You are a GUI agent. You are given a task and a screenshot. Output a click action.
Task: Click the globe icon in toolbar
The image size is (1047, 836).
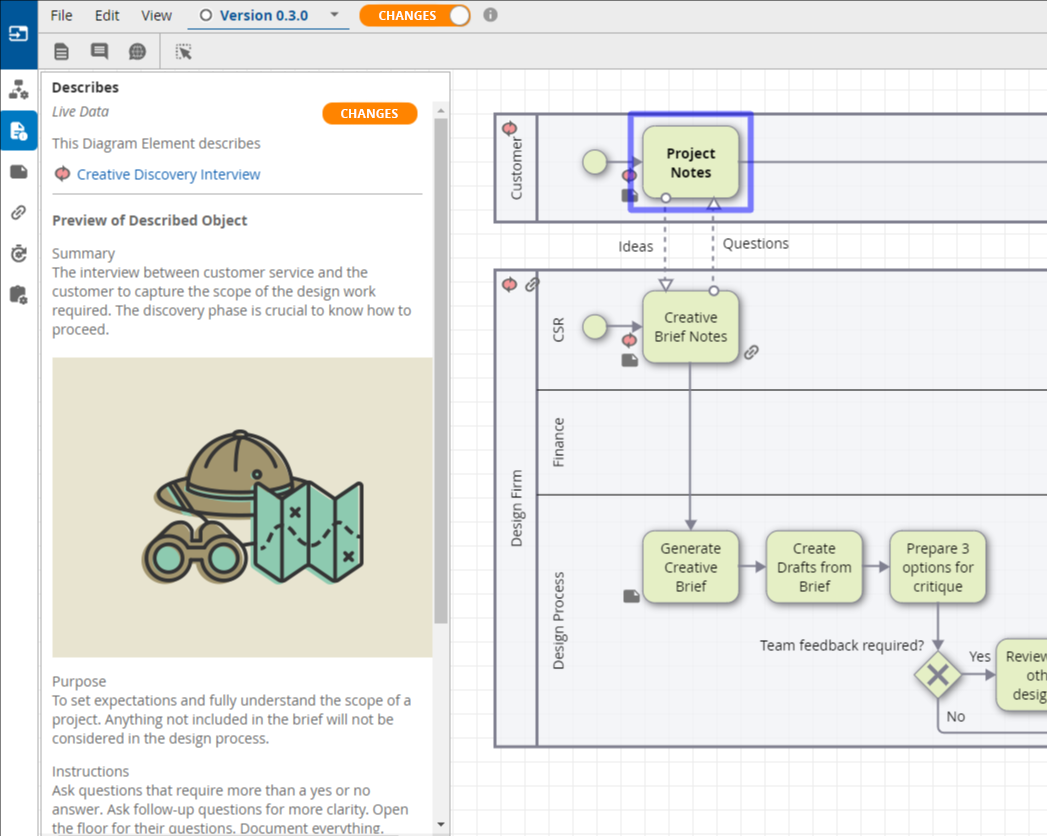pyautogui.click(x=137, y=52)
